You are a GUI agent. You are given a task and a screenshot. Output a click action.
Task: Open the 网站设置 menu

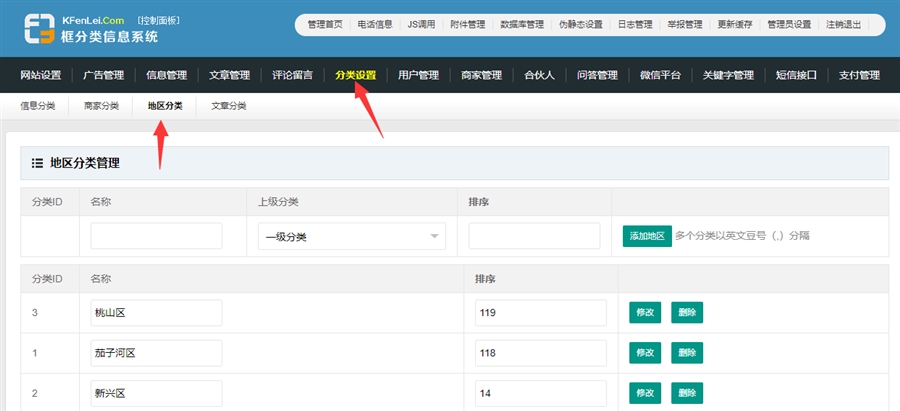41,75
